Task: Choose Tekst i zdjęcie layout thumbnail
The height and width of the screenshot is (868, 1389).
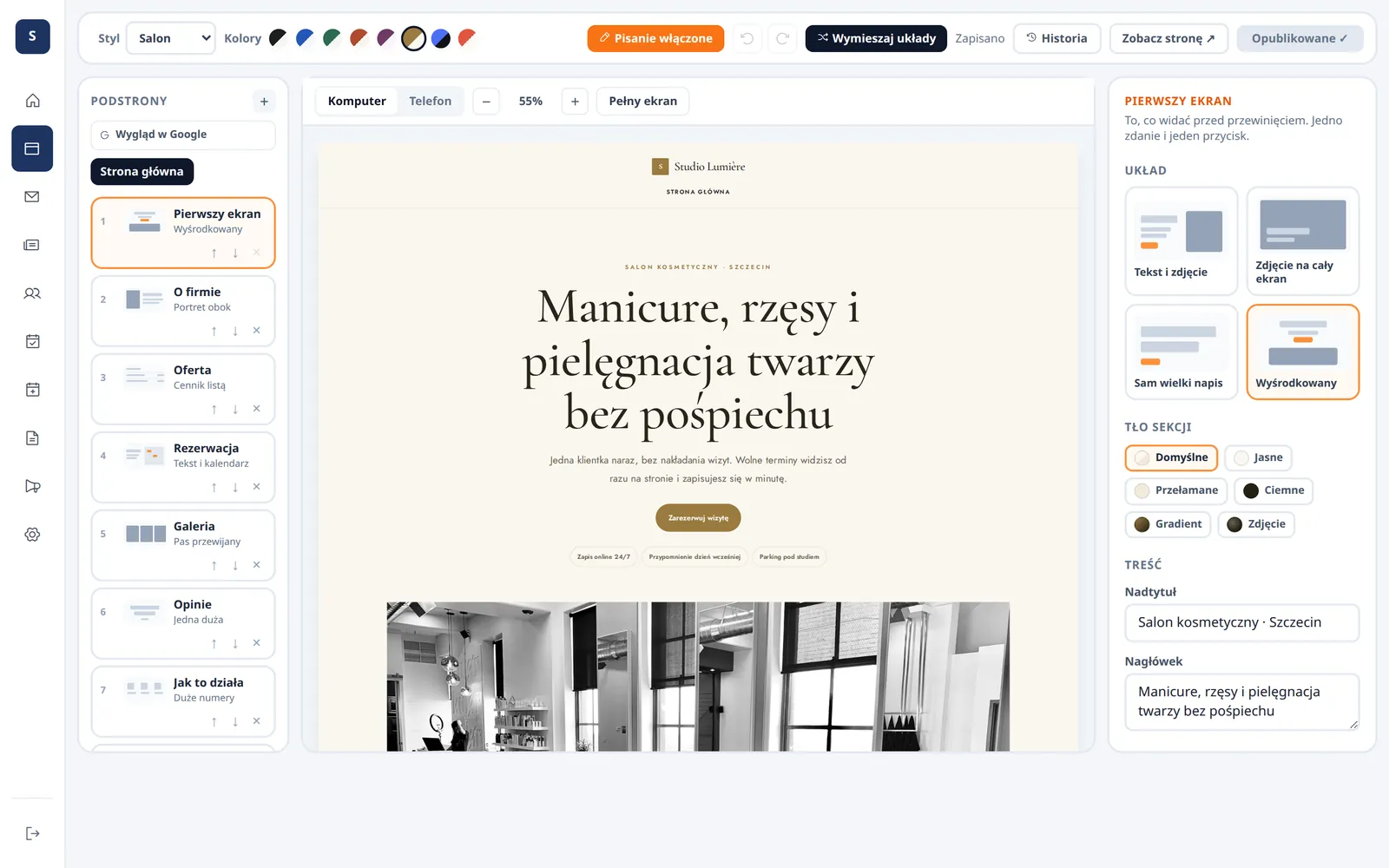Action: (1181, 240)
